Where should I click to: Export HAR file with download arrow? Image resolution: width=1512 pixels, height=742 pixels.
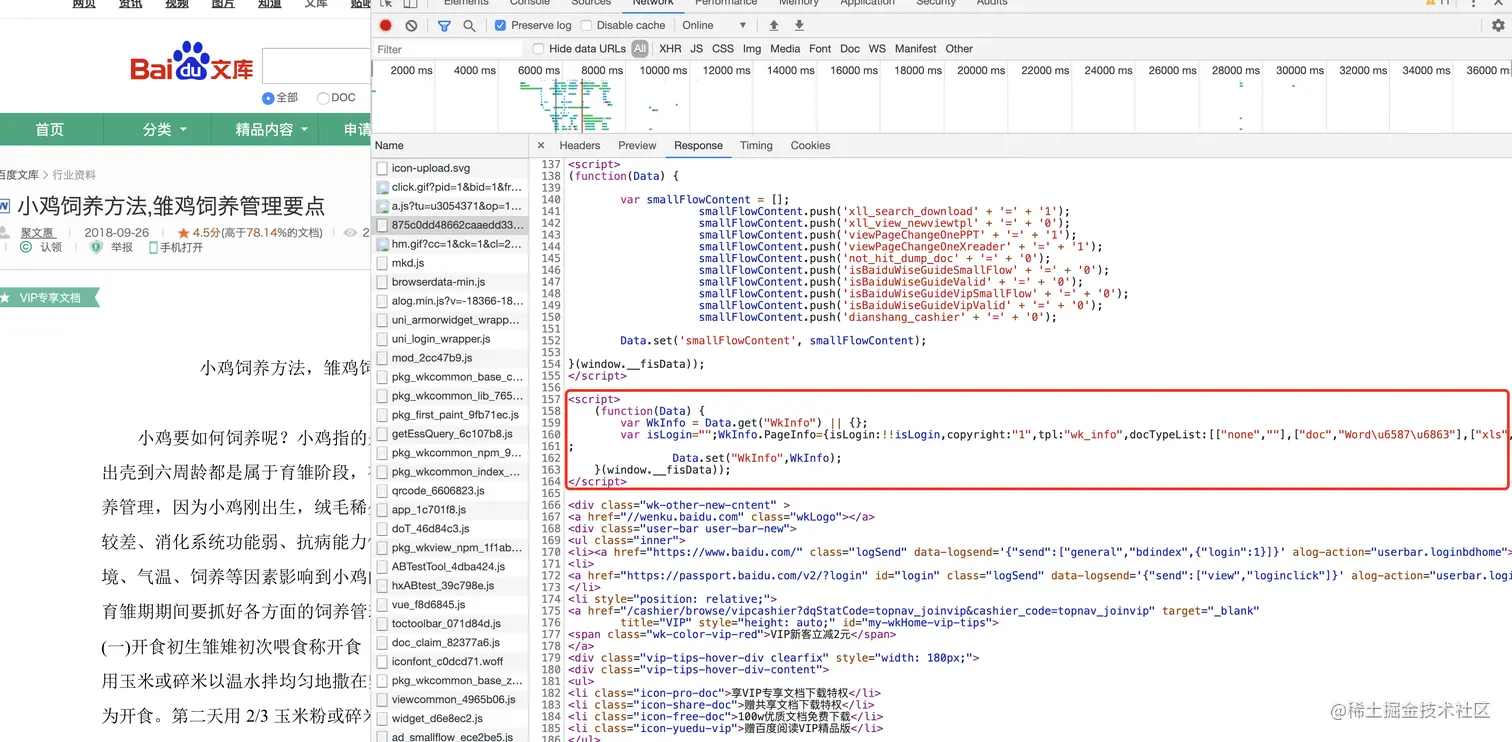(x=799, y=25)
